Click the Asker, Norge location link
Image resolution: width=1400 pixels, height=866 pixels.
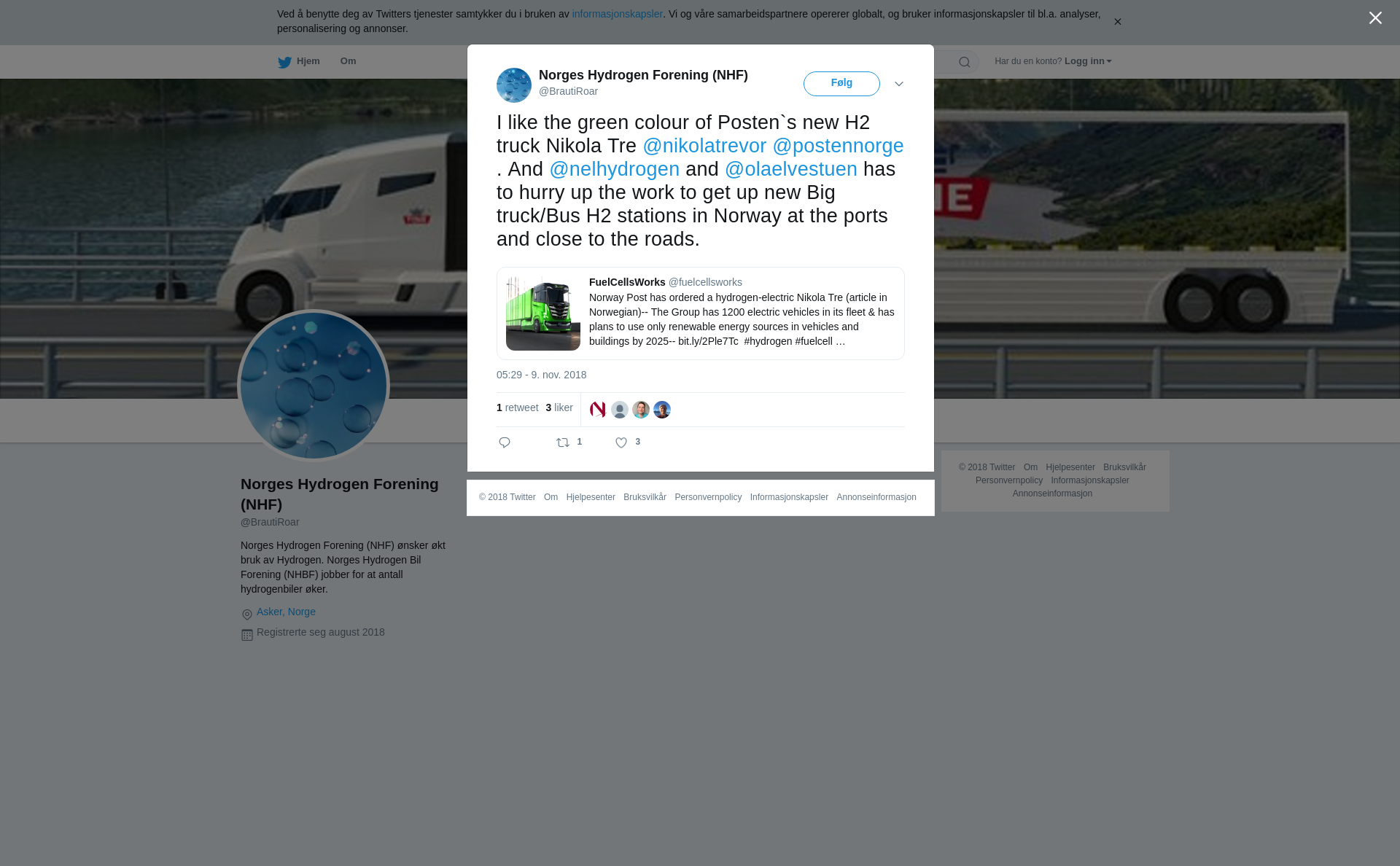click(286, 612)
